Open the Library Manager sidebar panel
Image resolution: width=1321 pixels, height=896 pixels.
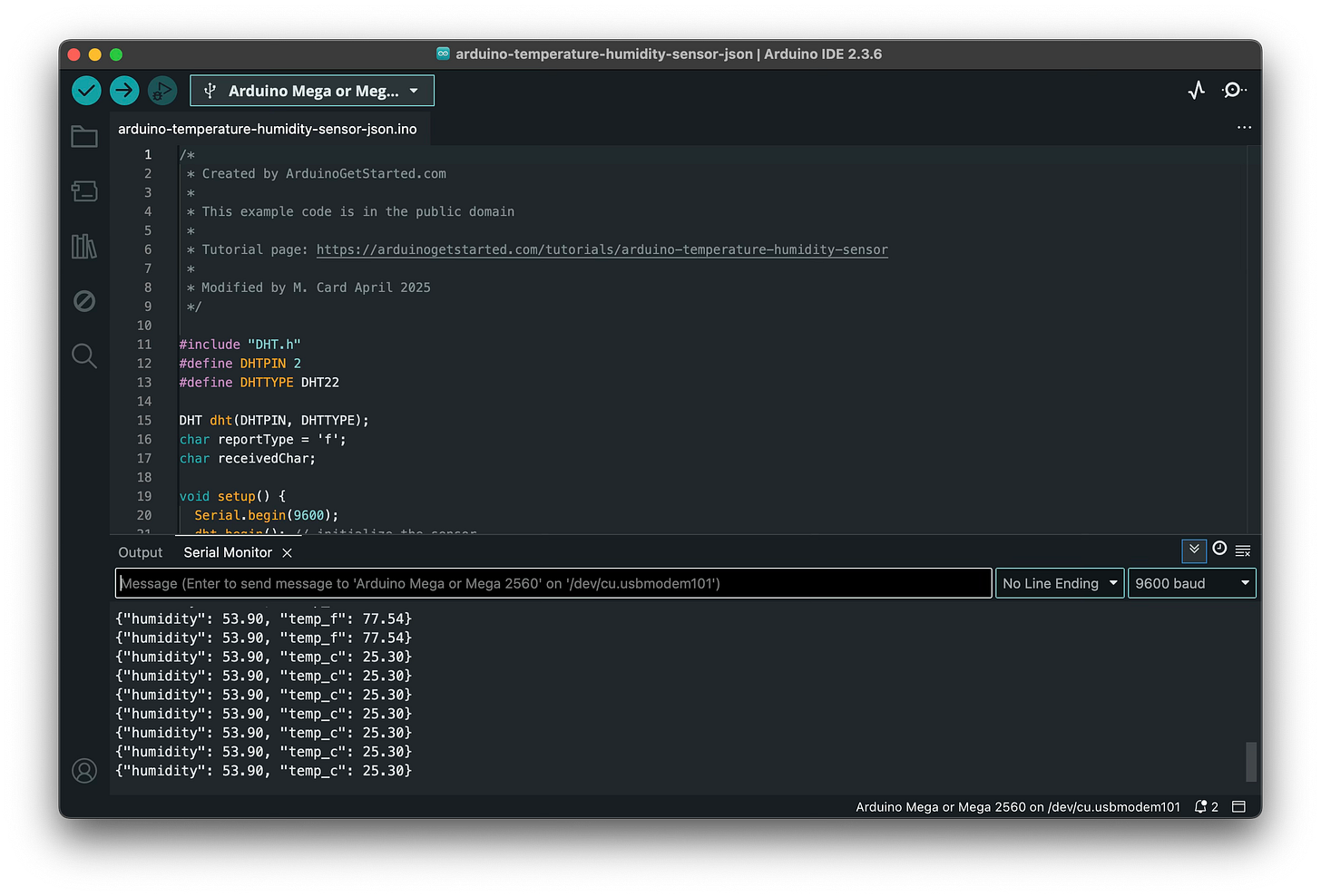pos(83,246)
